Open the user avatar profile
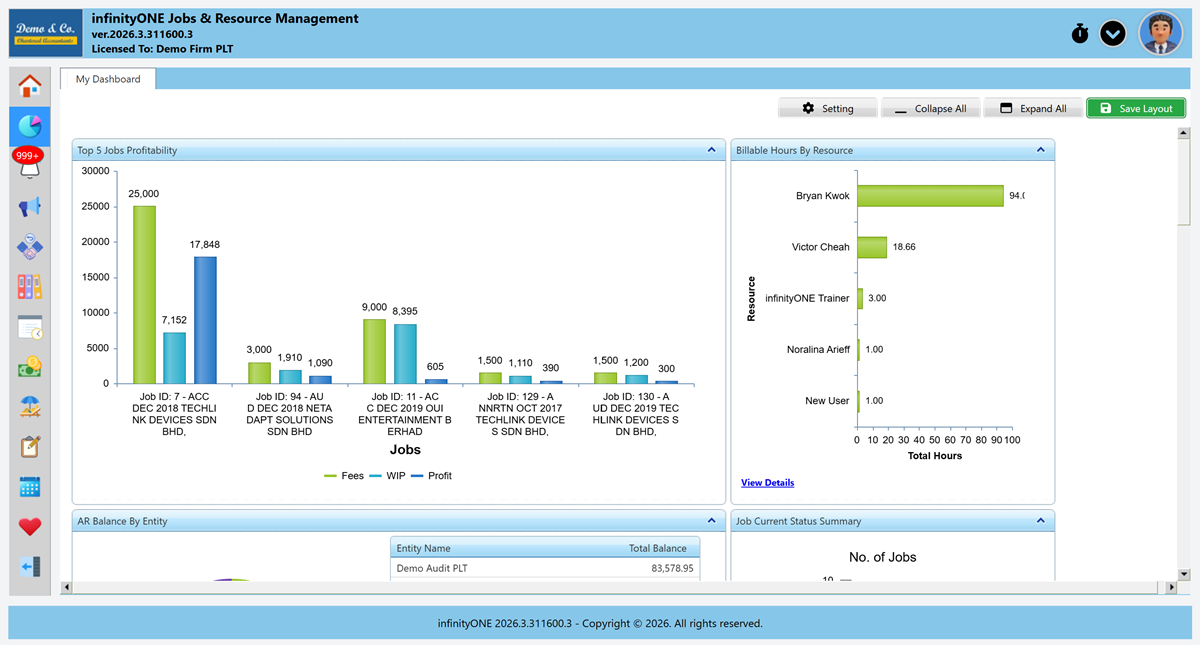This screenshot has width=1200, height=645. pos(1161,33)
